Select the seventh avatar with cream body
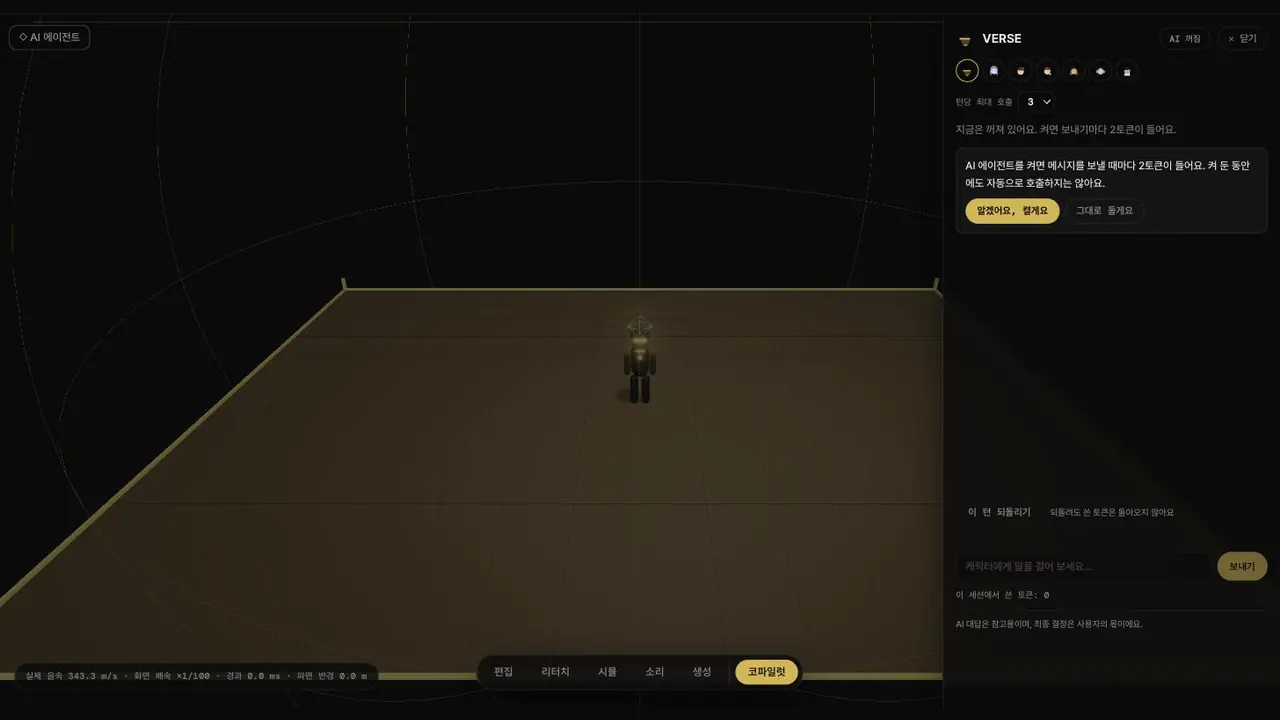 (x=1127, y=71)
